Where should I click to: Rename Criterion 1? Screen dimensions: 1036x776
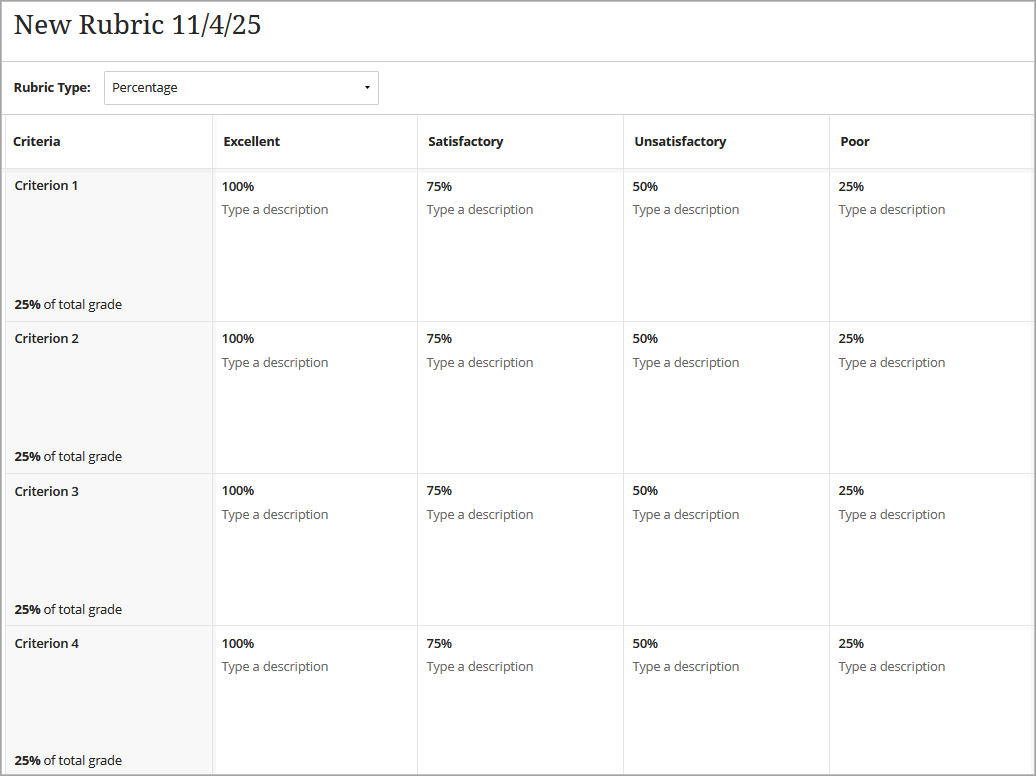click(x=46, y=185)
